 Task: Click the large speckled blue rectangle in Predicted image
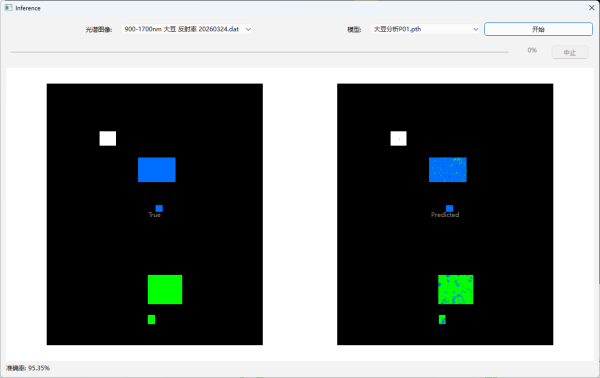[x=448, y=169]
